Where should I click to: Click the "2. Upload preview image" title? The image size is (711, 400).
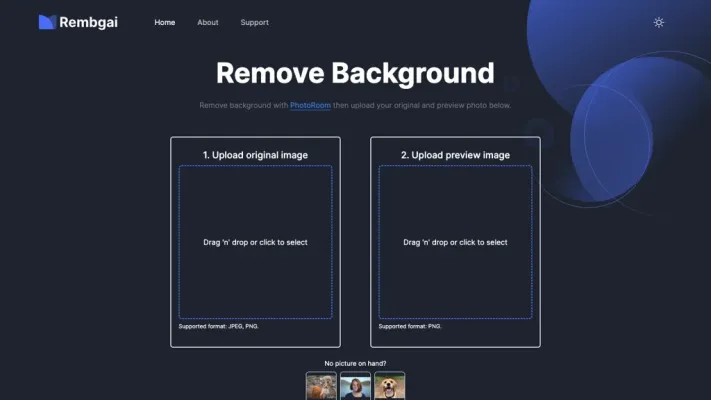pyautogui.click(x=455, y=155)
